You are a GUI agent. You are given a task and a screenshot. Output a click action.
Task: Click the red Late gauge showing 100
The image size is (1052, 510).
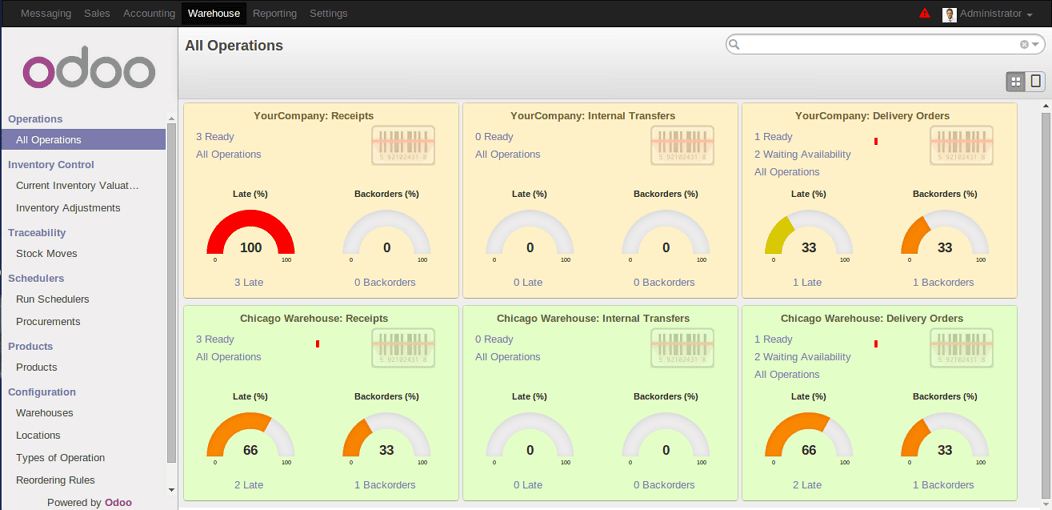pyautogui.click(x=250, y=236)
